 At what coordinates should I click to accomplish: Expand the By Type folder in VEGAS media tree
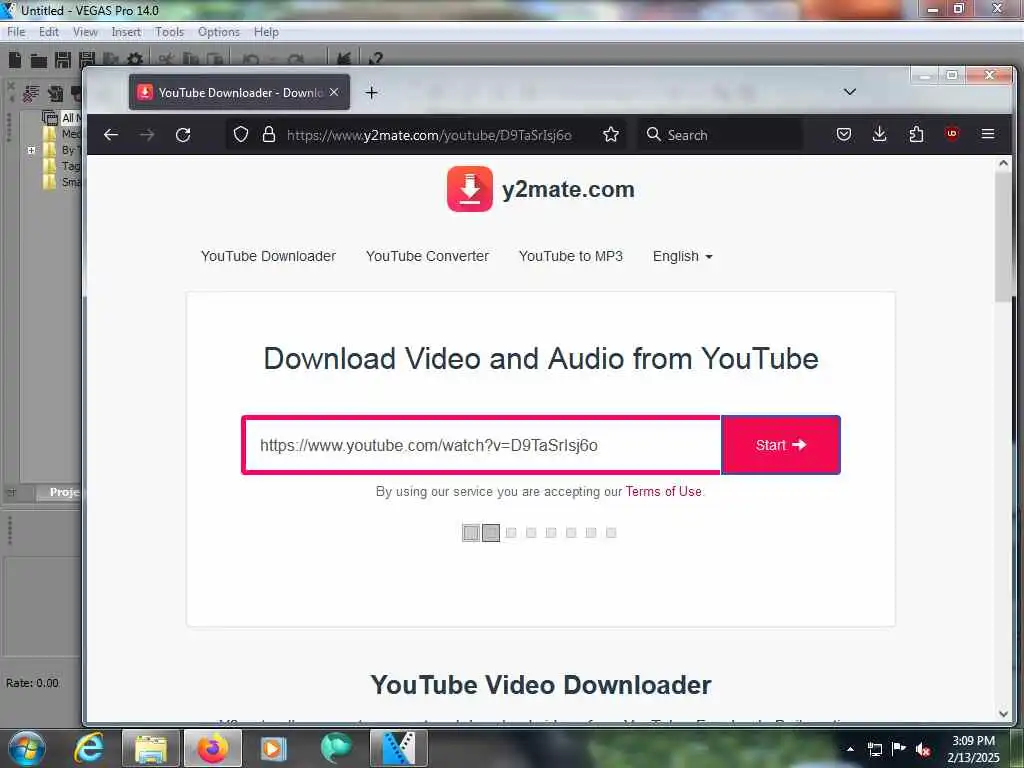[31, 150]
